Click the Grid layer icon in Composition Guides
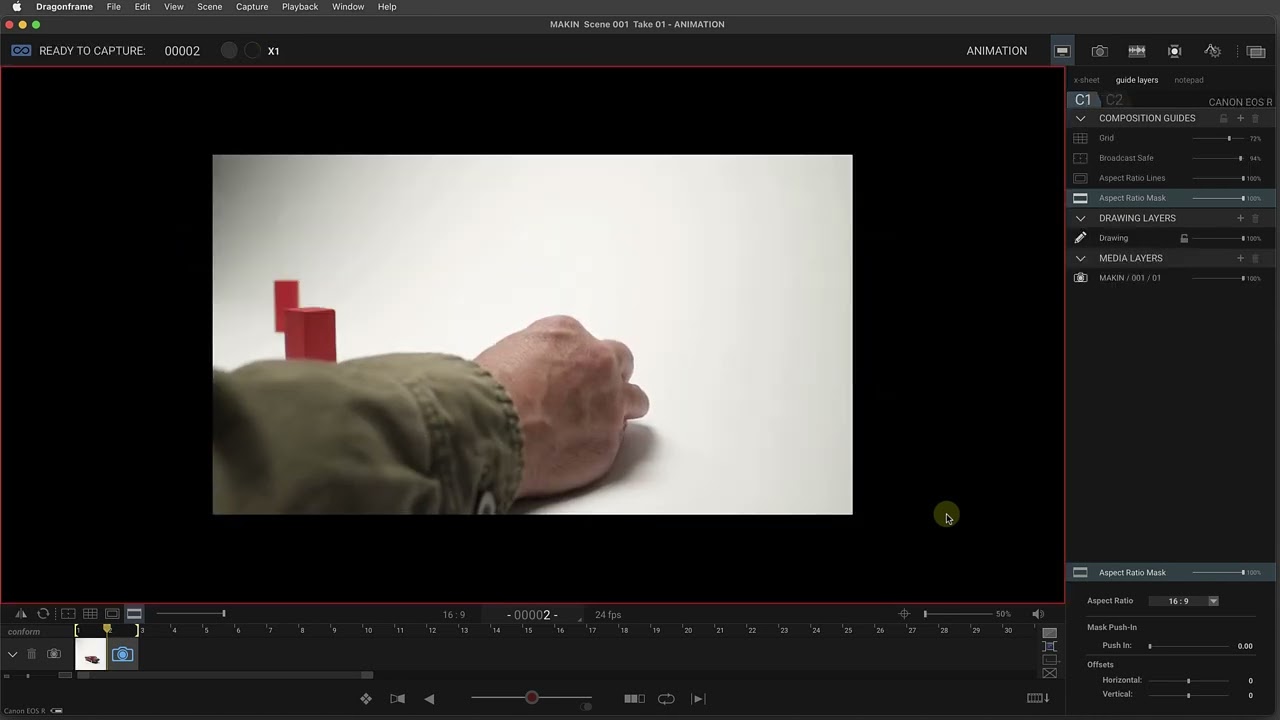Image resolution: width=1280 pixels, height=720 pixels. coord(1080,138)
